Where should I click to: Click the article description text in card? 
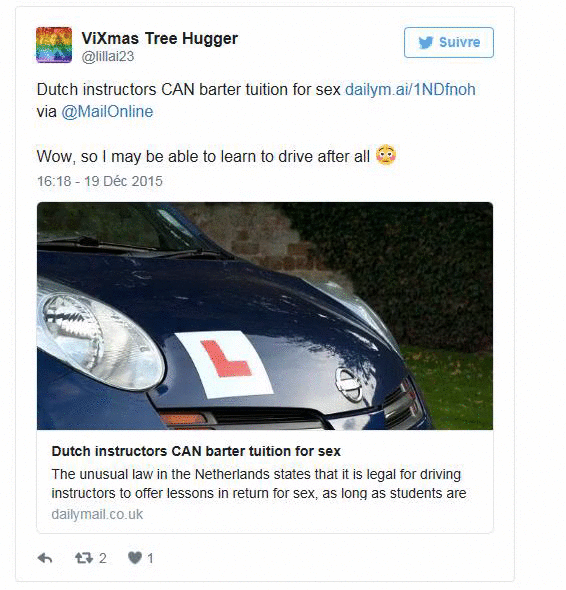259,484
